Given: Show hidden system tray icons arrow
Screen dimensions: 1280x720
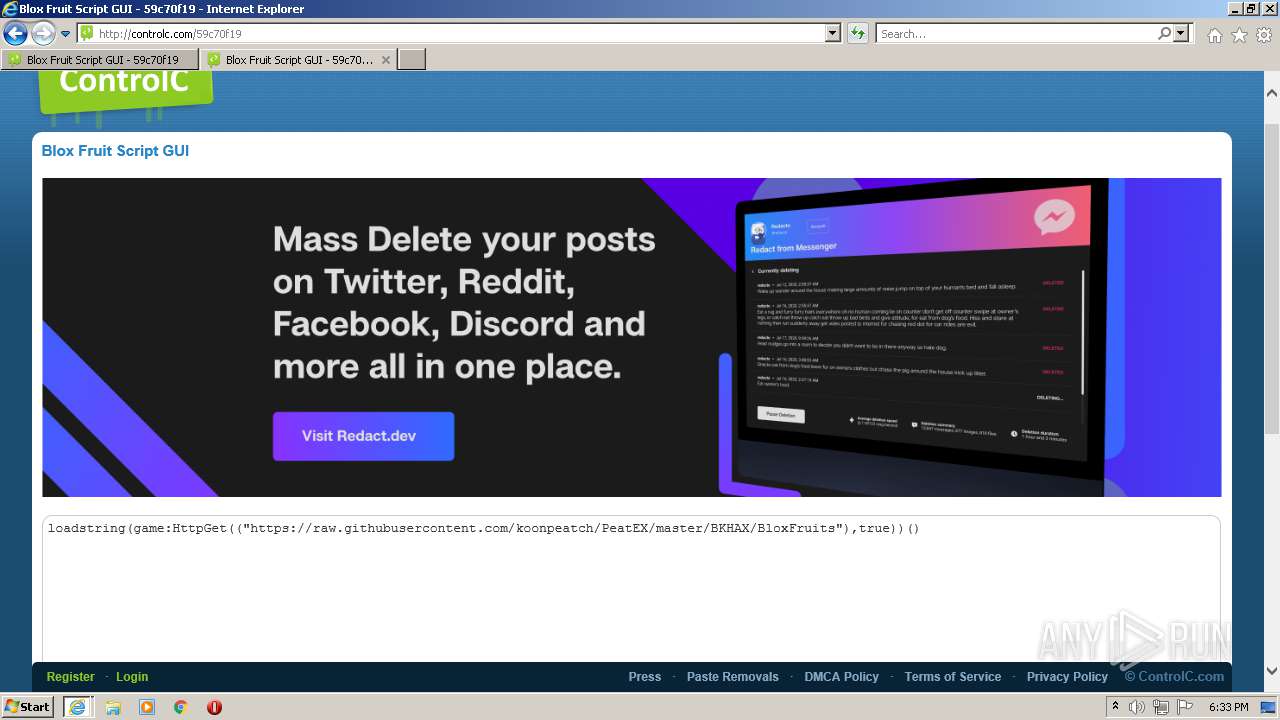Looking at the screenshot, I should 1116,707.
